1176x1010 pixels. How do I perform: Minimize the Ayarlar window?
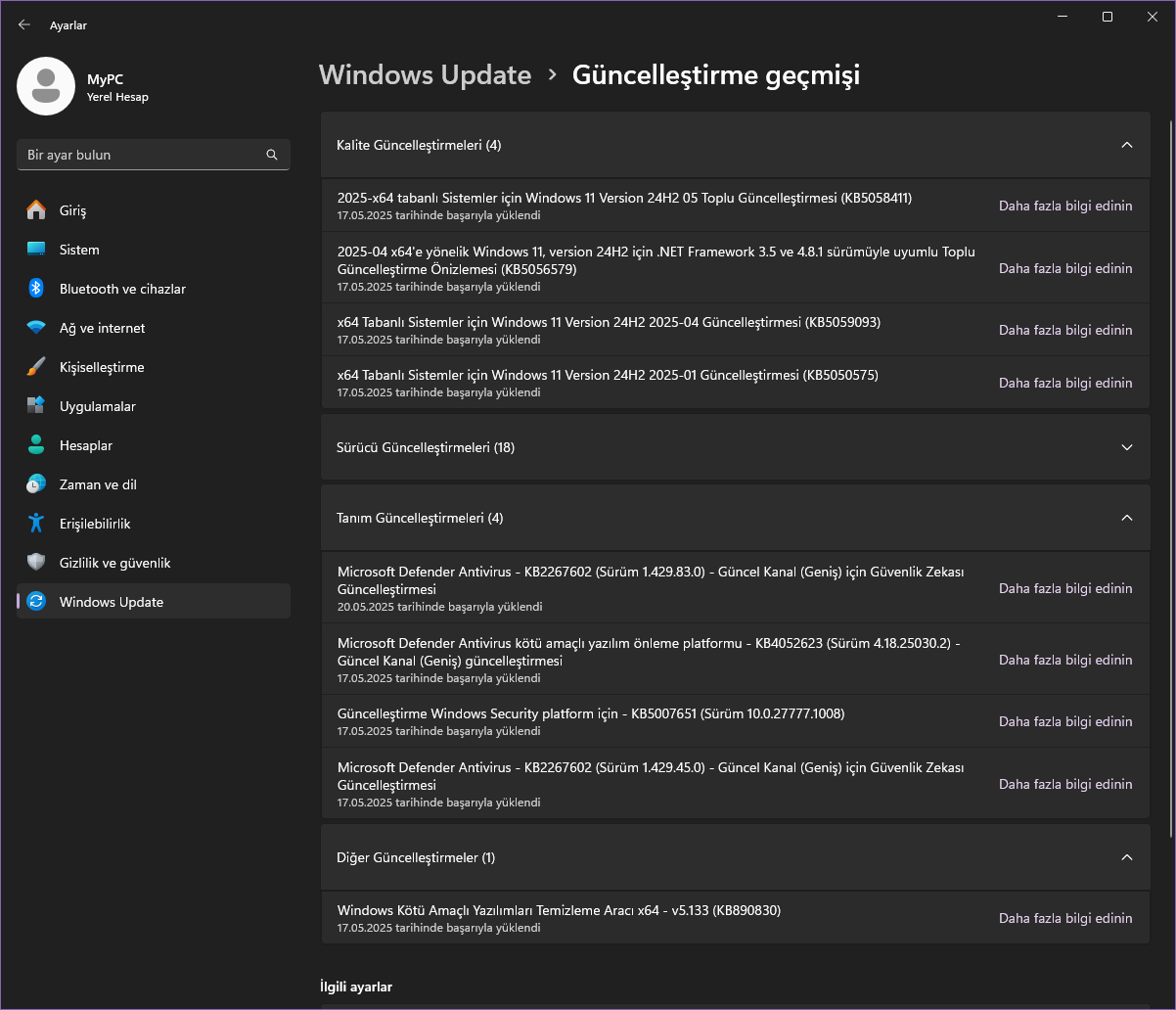click(x=1063, y=17)
